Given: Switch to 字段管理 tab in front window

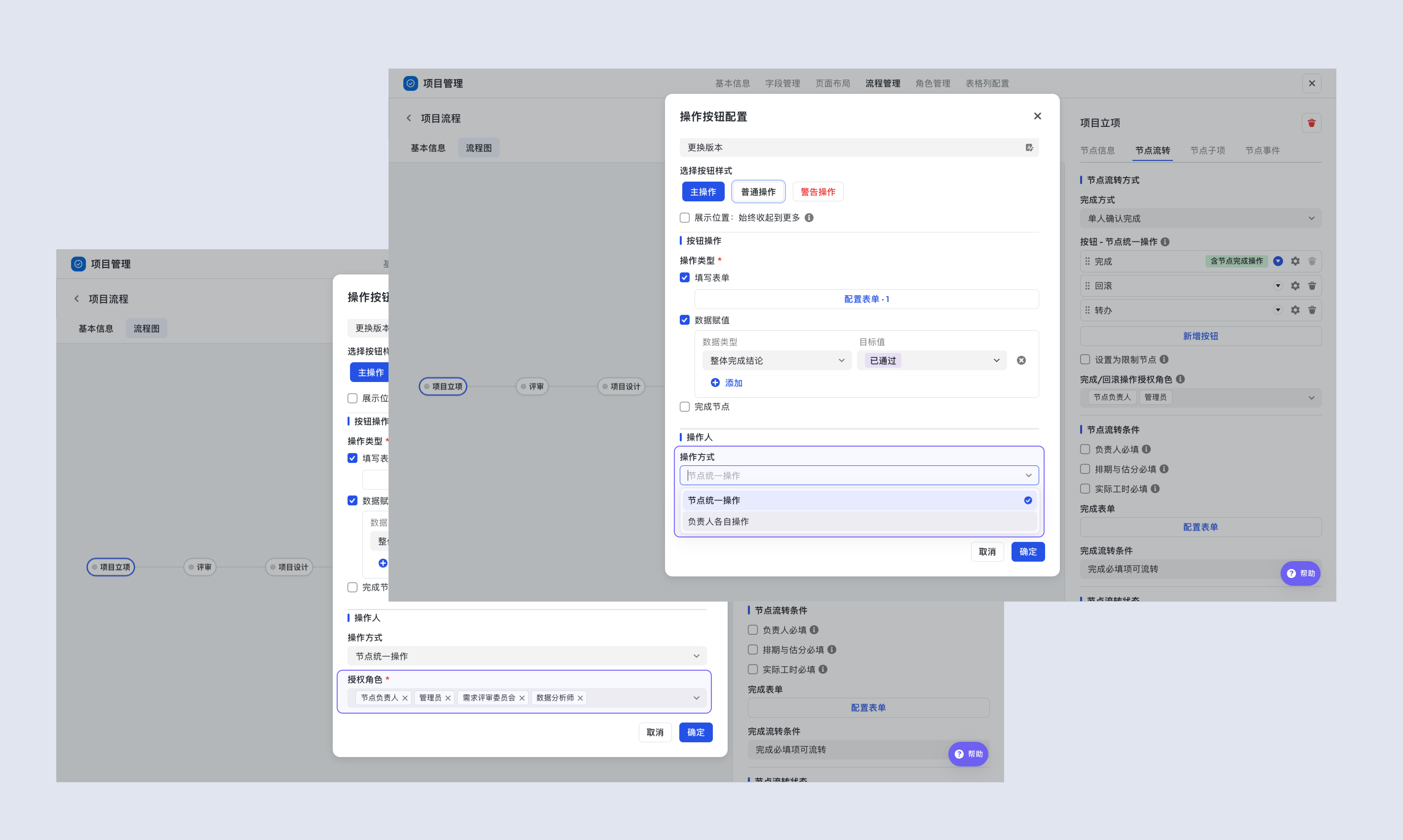Looking at the screenshot, I should tap(782, 84).
